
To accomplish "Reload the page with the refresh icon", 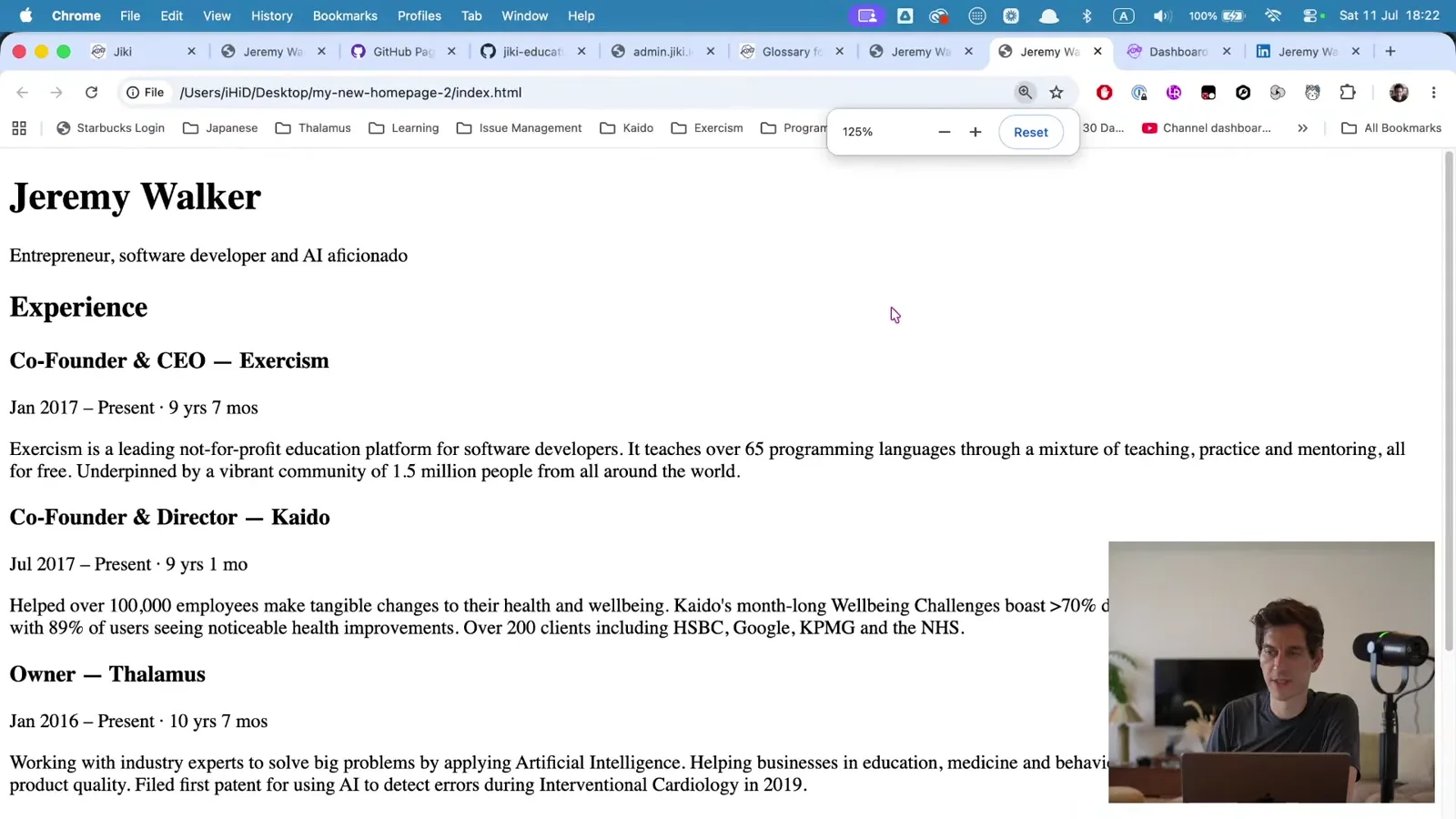I will [x=91, y=92].
